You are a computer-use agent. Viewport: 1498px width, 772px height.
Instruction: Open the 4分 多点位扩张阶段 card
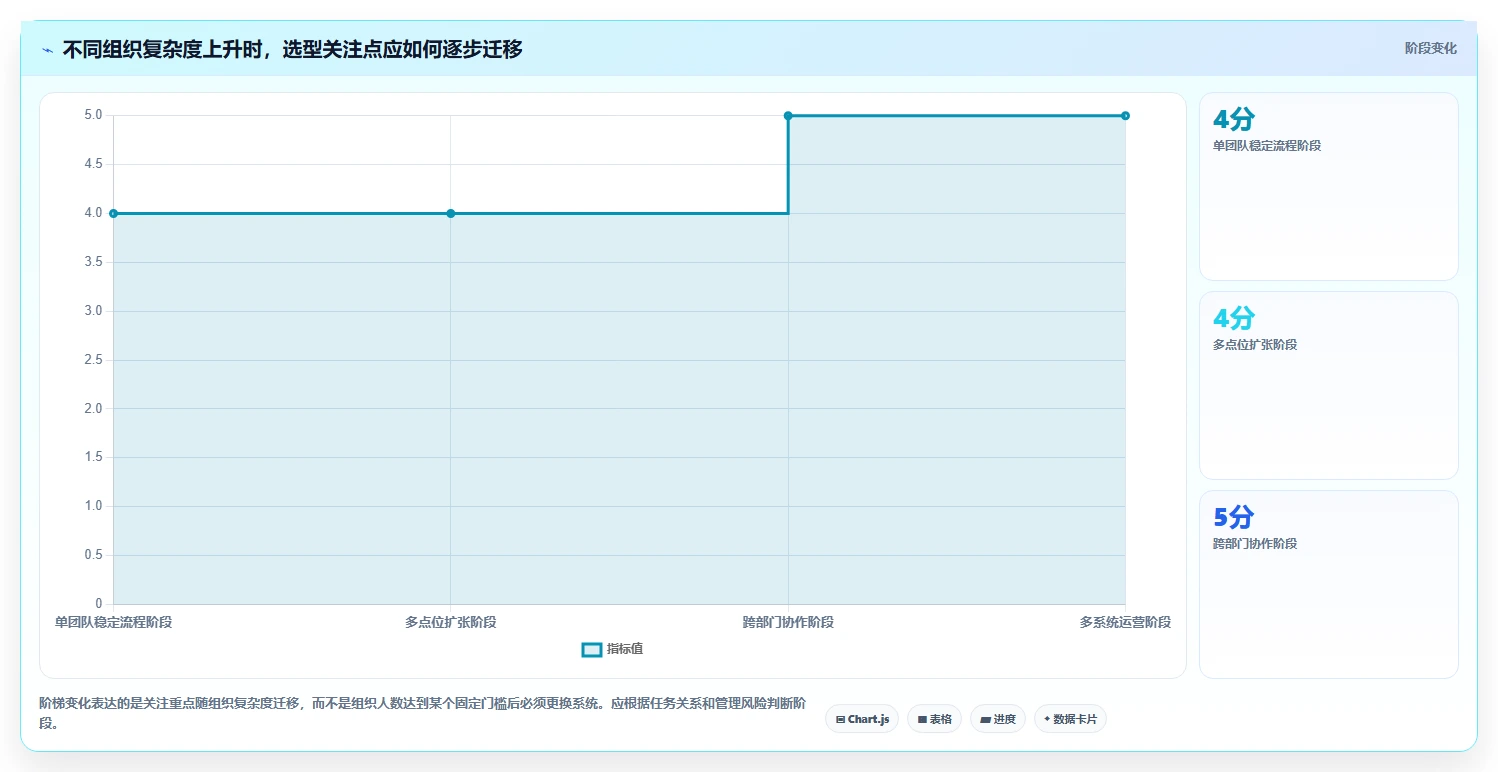(1328, 385)
